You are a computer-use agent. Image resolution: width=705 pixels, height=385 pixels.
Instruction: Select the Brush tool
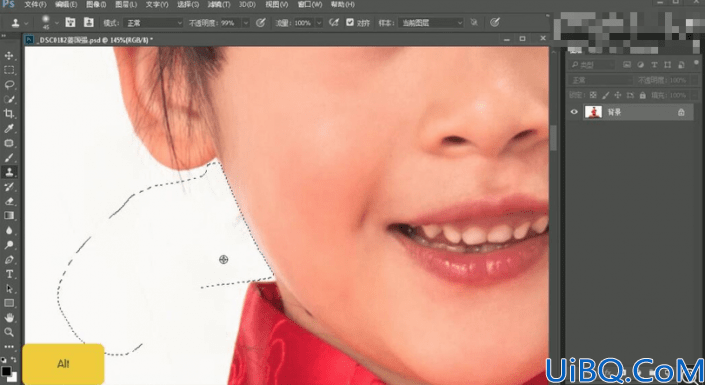tap(9, 157)
